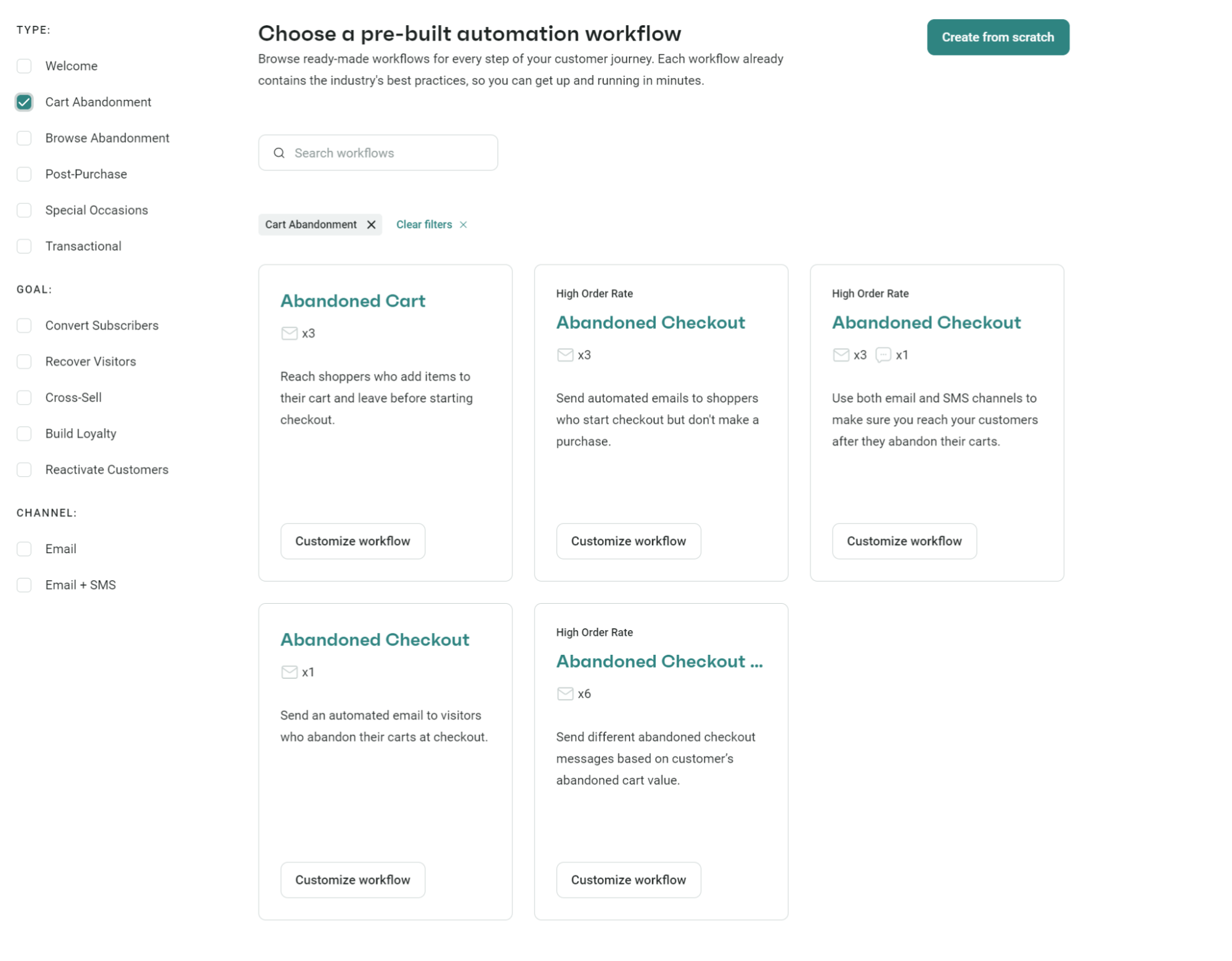
Task: Remove the Cart Abandonment filter chip with its X
Action: click(371, 224)
